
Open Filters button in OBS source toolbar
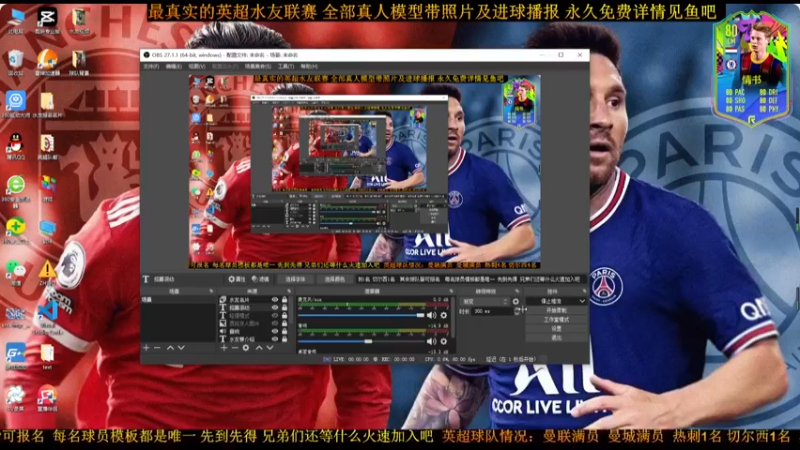261,279
